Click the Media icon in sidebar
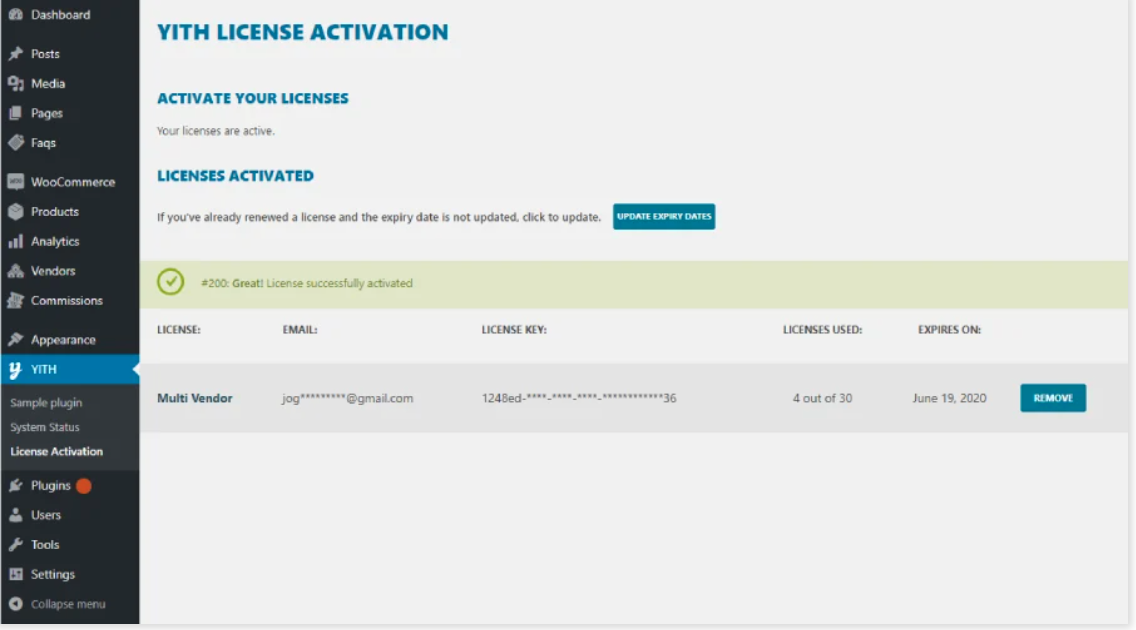 pyautogui.click(x=15, y=83)
